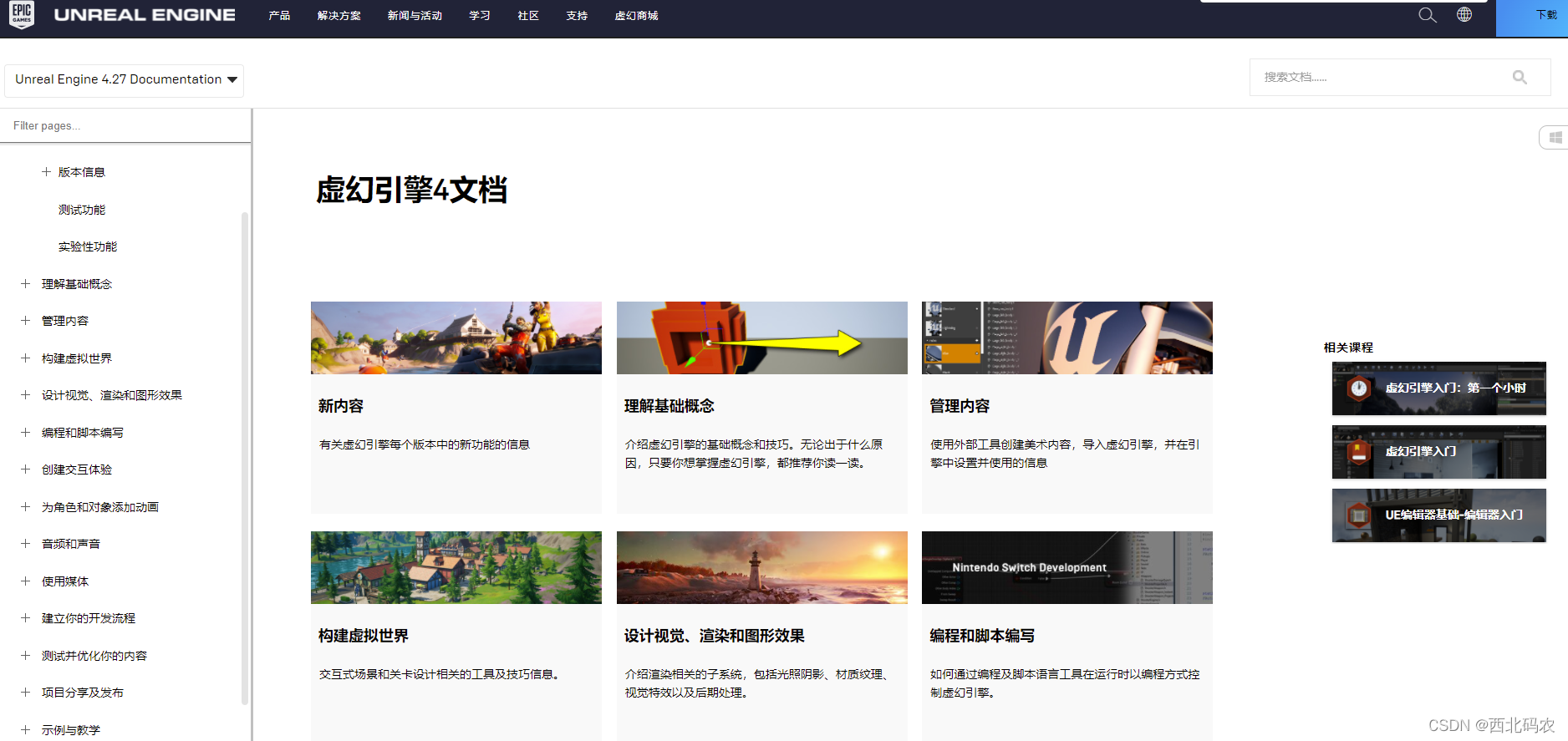Open the 新闻与活动 top menu
Viewport: 1568px width, 741px height.
click(x=415, y=16)
